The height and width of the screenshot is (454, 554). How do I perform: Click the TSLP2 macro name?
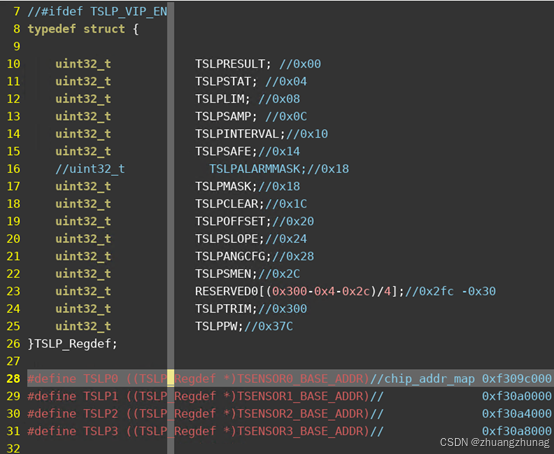tap(100, 414)
